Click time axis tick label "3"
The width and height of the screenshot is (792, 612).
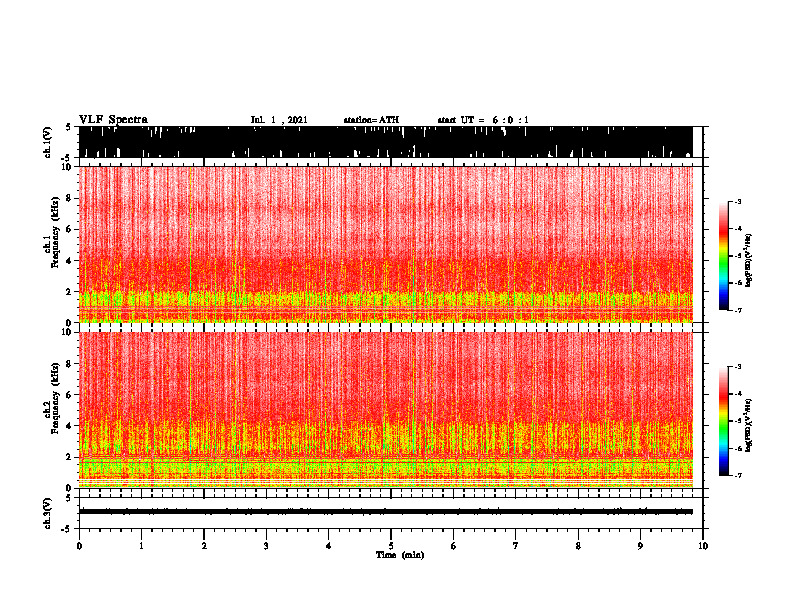(x=266, y=546)
